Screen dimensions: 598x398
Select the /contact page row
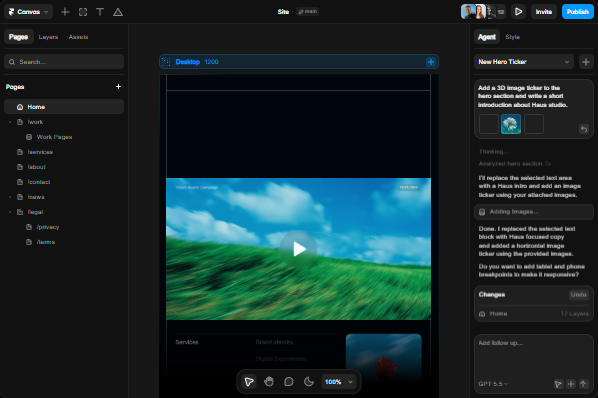tap(64, 182)
